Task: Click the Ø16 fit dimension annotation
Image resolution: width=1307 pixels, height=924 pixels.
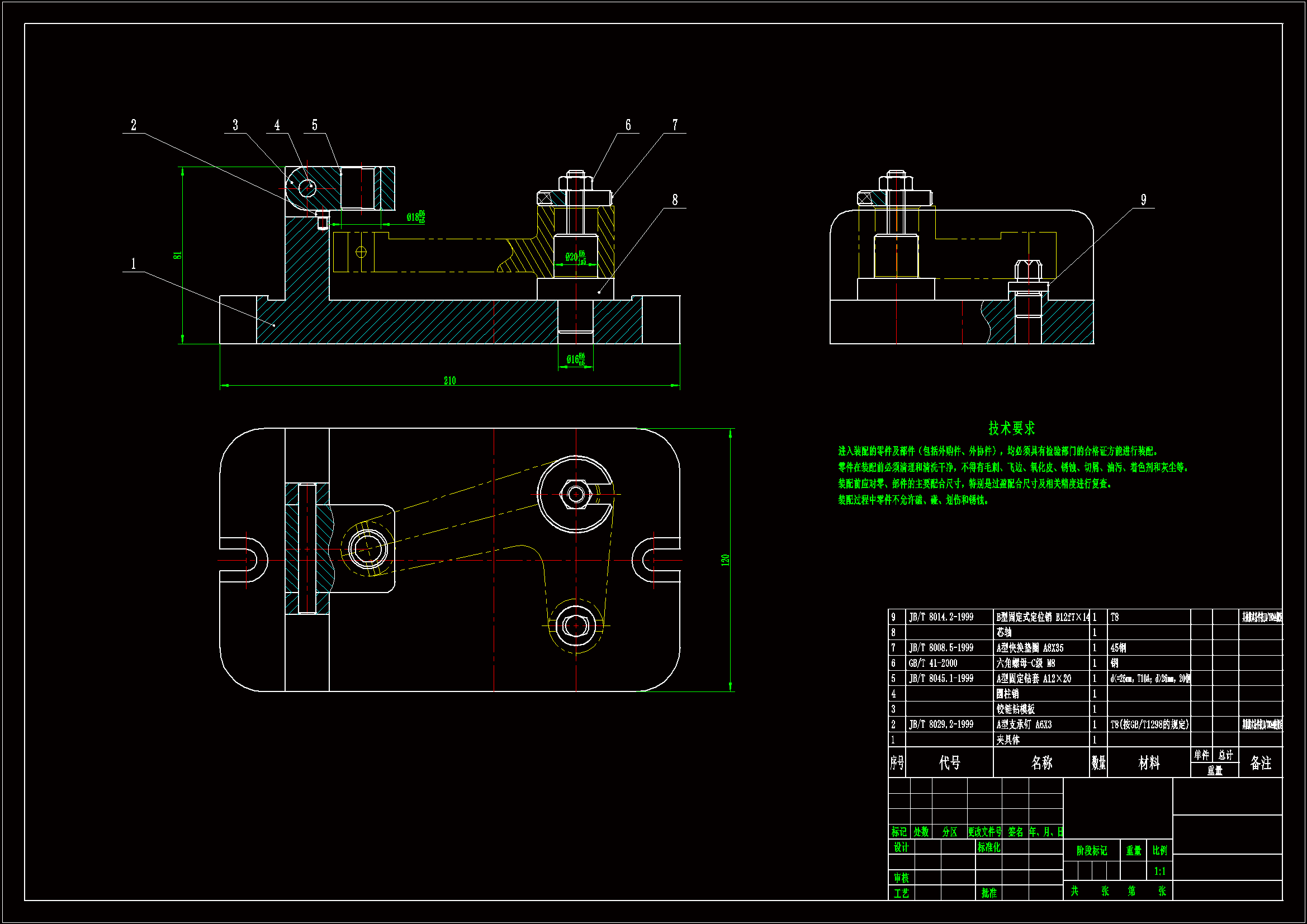Action: click(575, 359)
